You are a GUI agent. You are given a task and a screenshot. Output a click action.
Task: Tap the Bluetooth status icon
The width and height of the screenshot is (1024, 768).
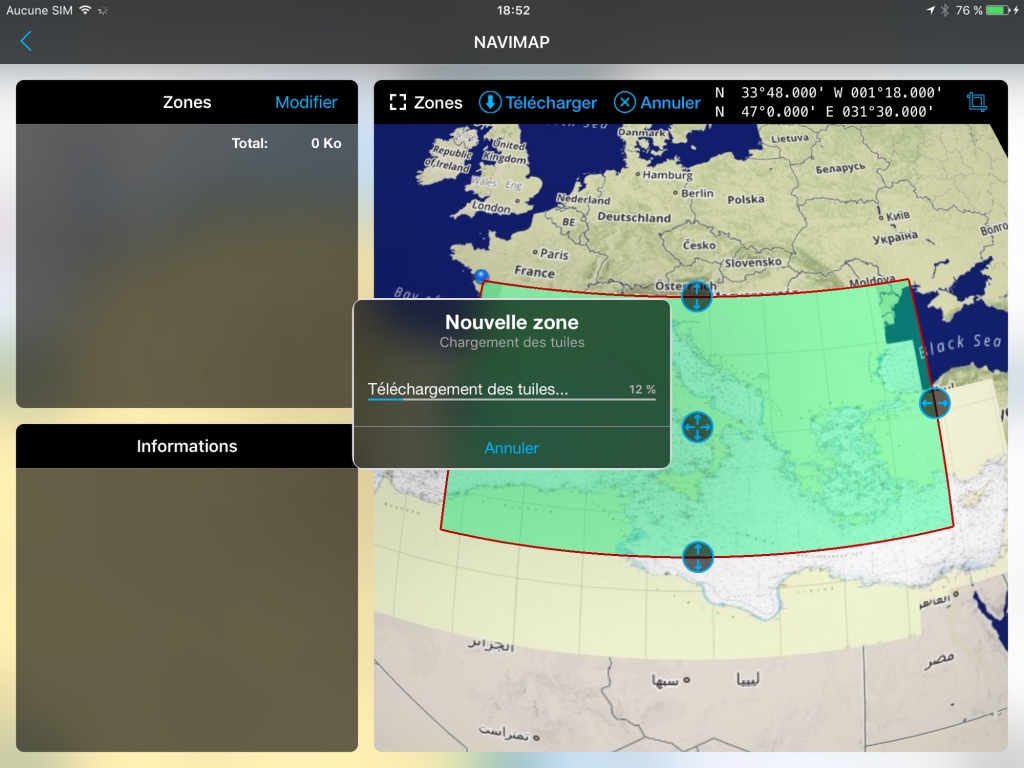(945, 10)
